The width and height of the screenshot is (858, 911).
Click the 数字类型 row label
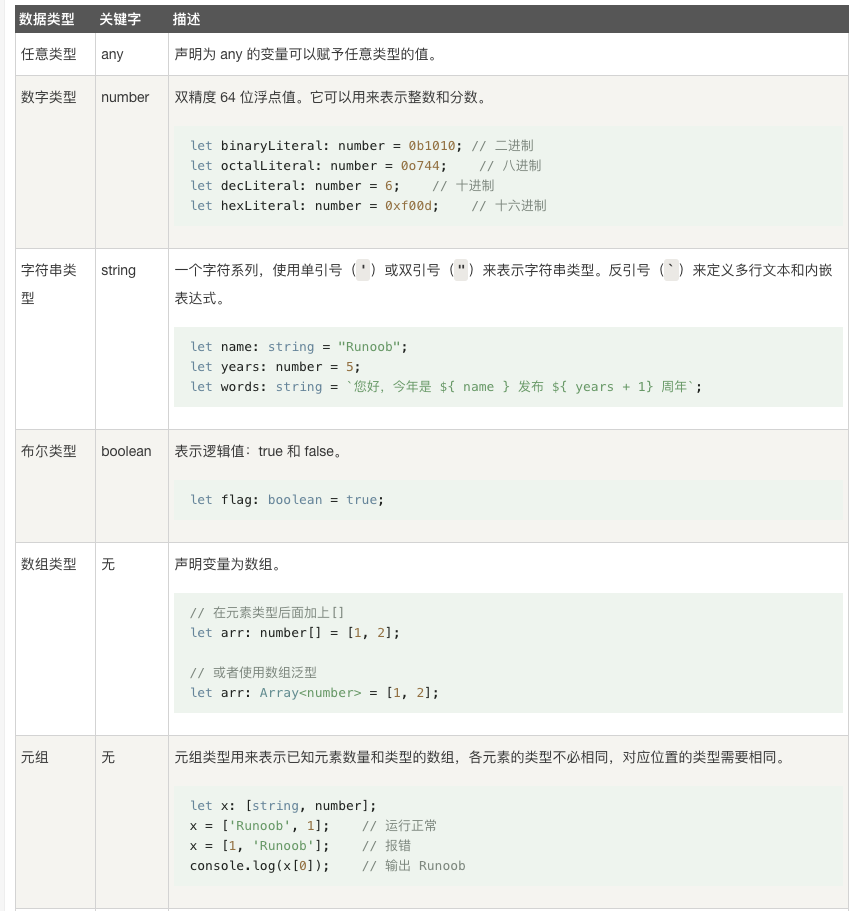[49, 97]
